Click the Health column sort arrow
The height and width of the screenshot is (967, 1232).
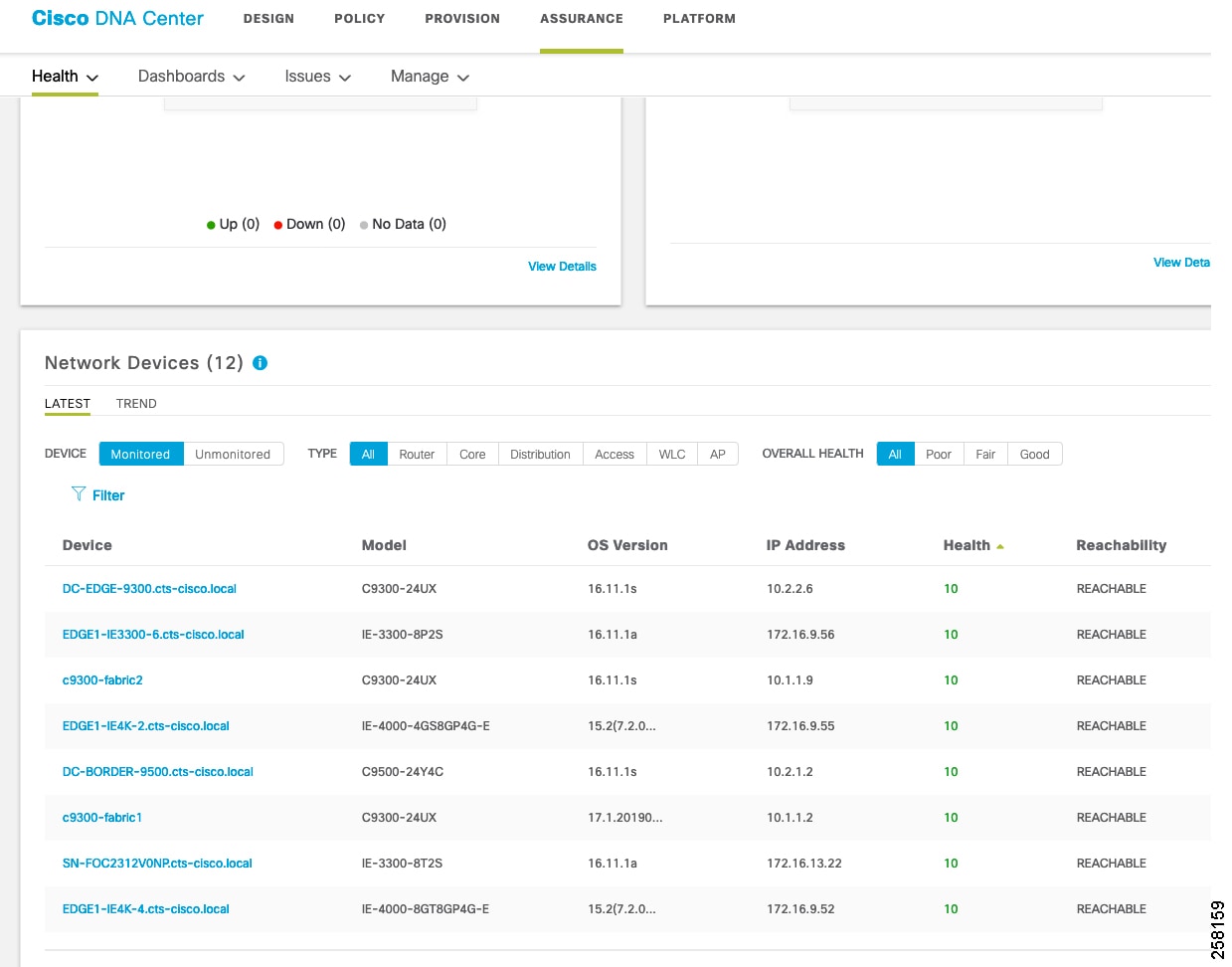click(1000, 546)
